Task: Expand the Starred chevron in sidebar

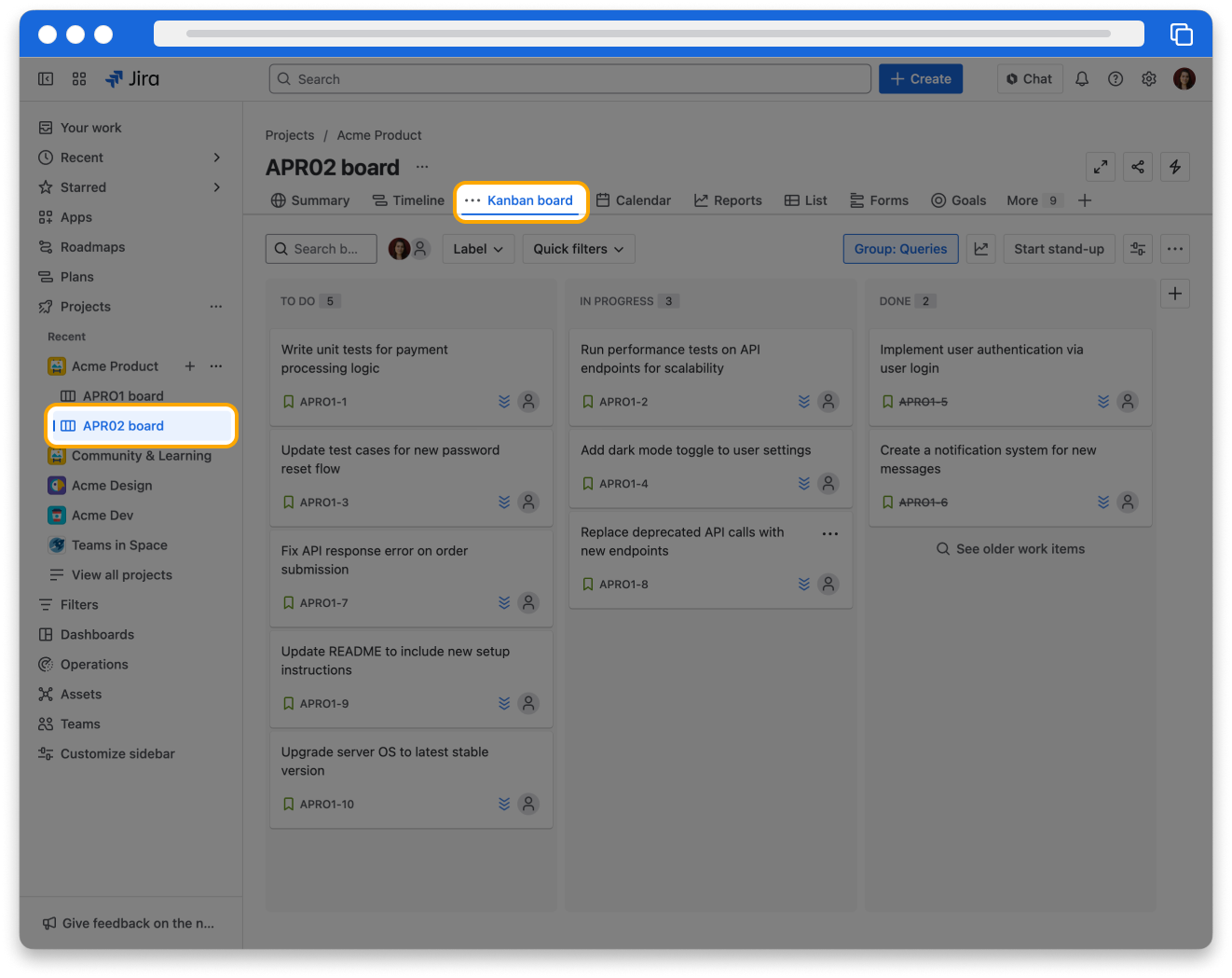Action: click(x=217, y=187)
